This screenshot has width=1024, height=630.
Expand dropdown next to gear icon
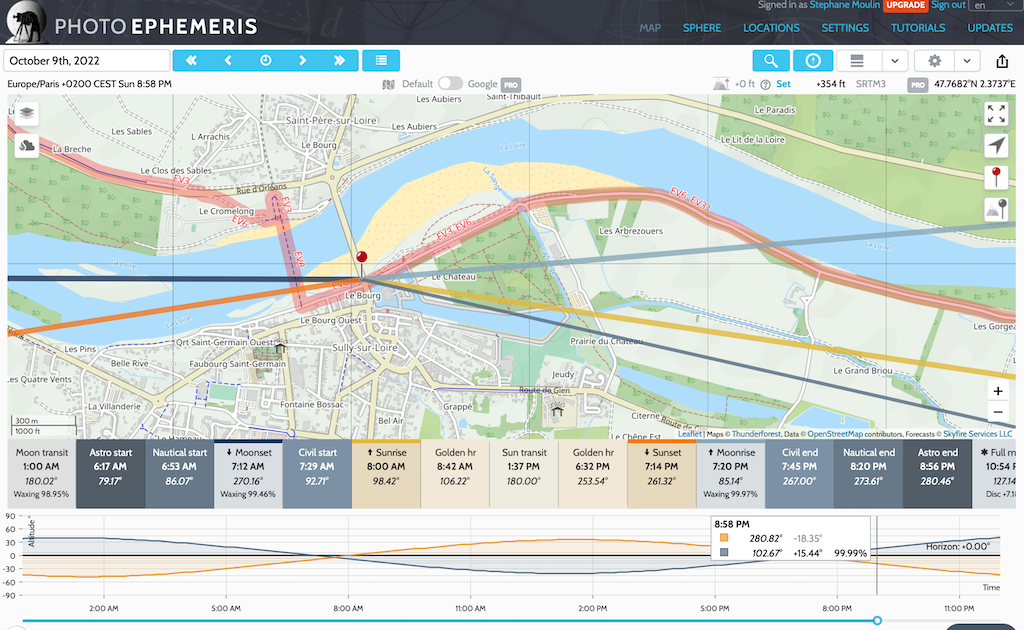click(x=967, y=61)
